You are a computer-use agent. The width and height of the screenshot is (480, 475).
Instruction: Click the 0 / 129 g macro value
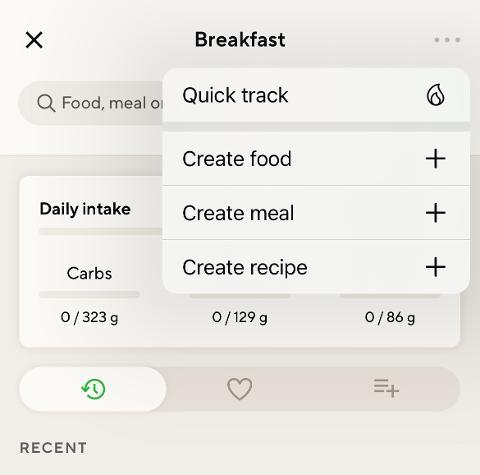(x=240, y=317)
